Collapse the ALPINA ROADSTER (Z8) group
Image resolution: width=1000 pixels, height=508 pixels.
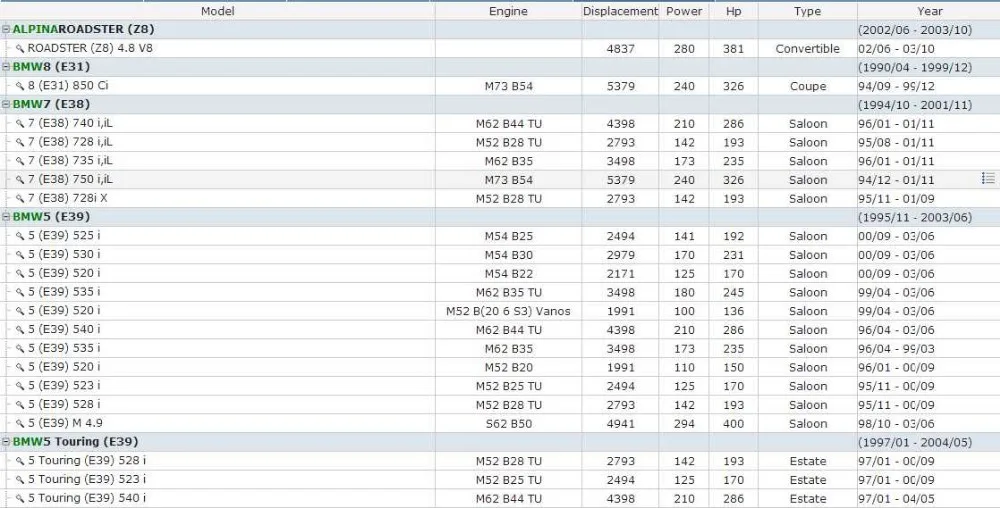(6, 29)
